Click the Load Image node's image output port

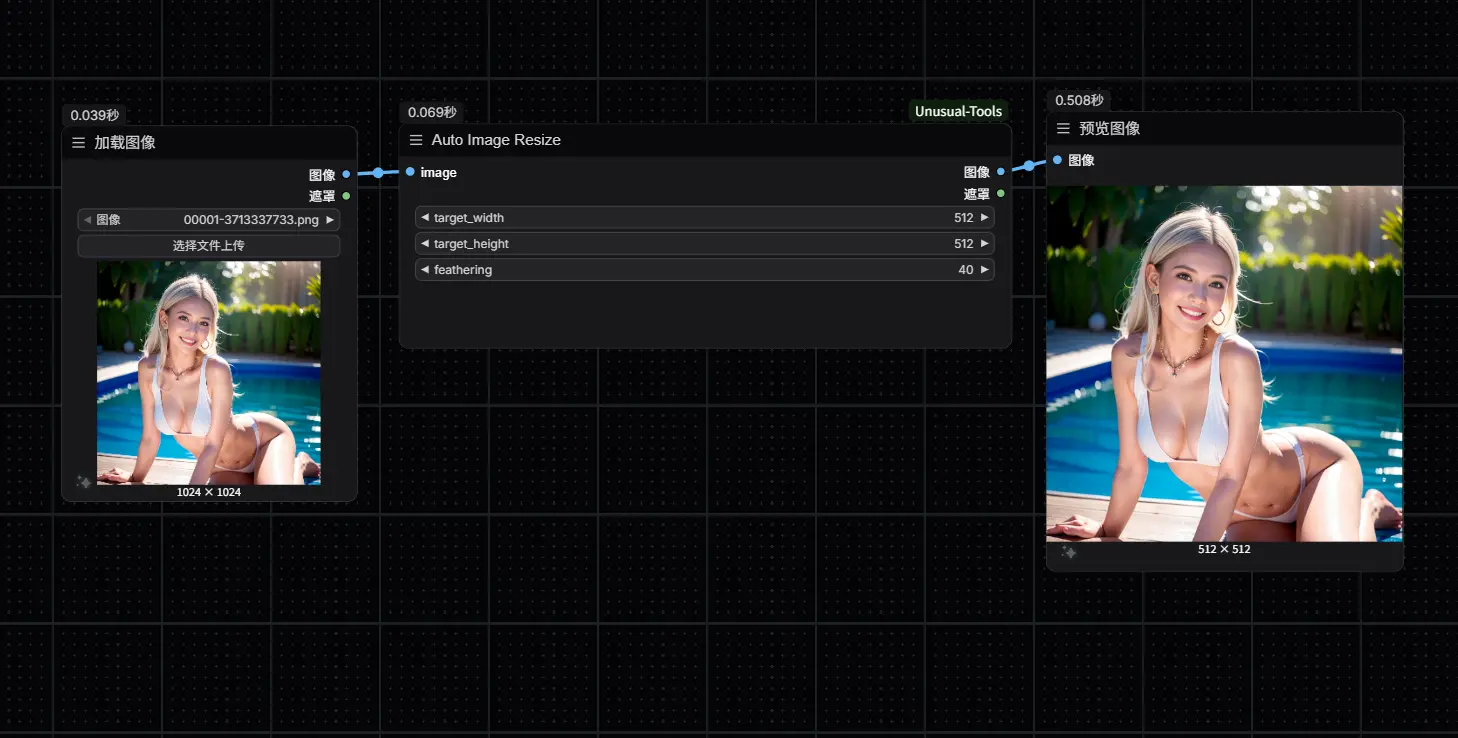(x=346, y=174)
